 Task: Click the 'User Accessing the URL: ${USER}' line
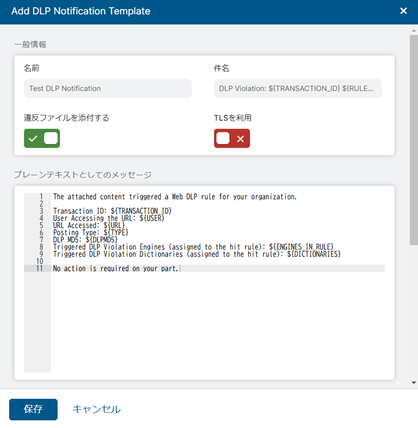coord(109,218)
